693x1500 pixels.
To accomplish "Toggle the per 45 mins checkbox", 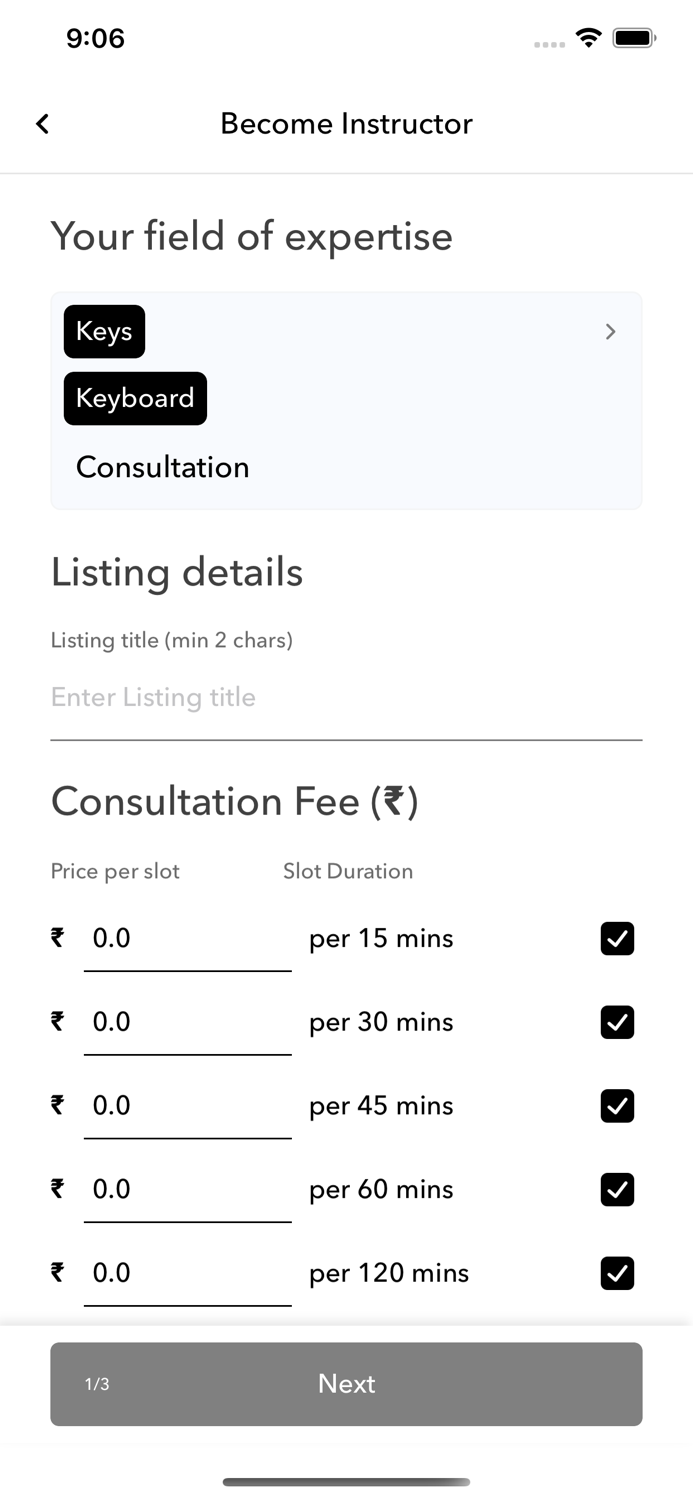I will (x=617, y=1106).
